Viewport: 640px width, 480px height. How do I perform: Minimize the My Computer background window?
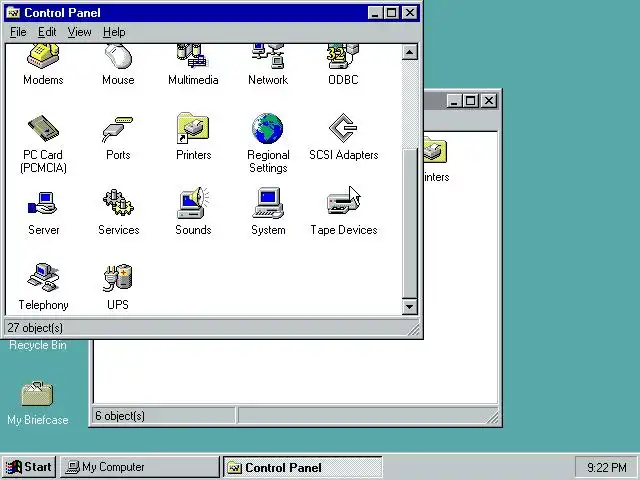tap(454, 100)
